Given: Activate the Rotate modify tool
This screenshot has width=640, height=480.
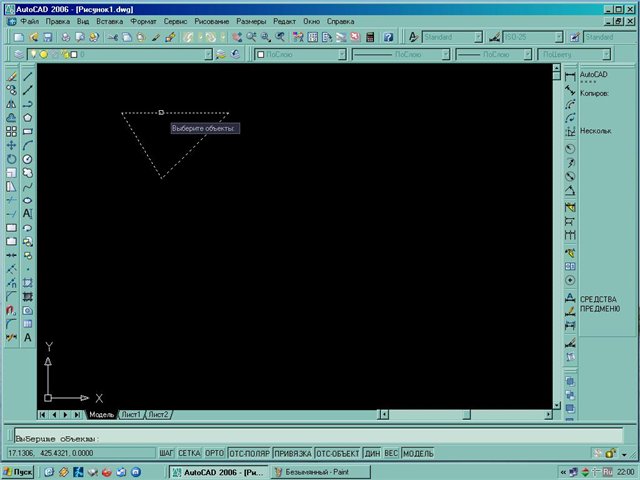Looking at the screenshot, I should 11,159.
